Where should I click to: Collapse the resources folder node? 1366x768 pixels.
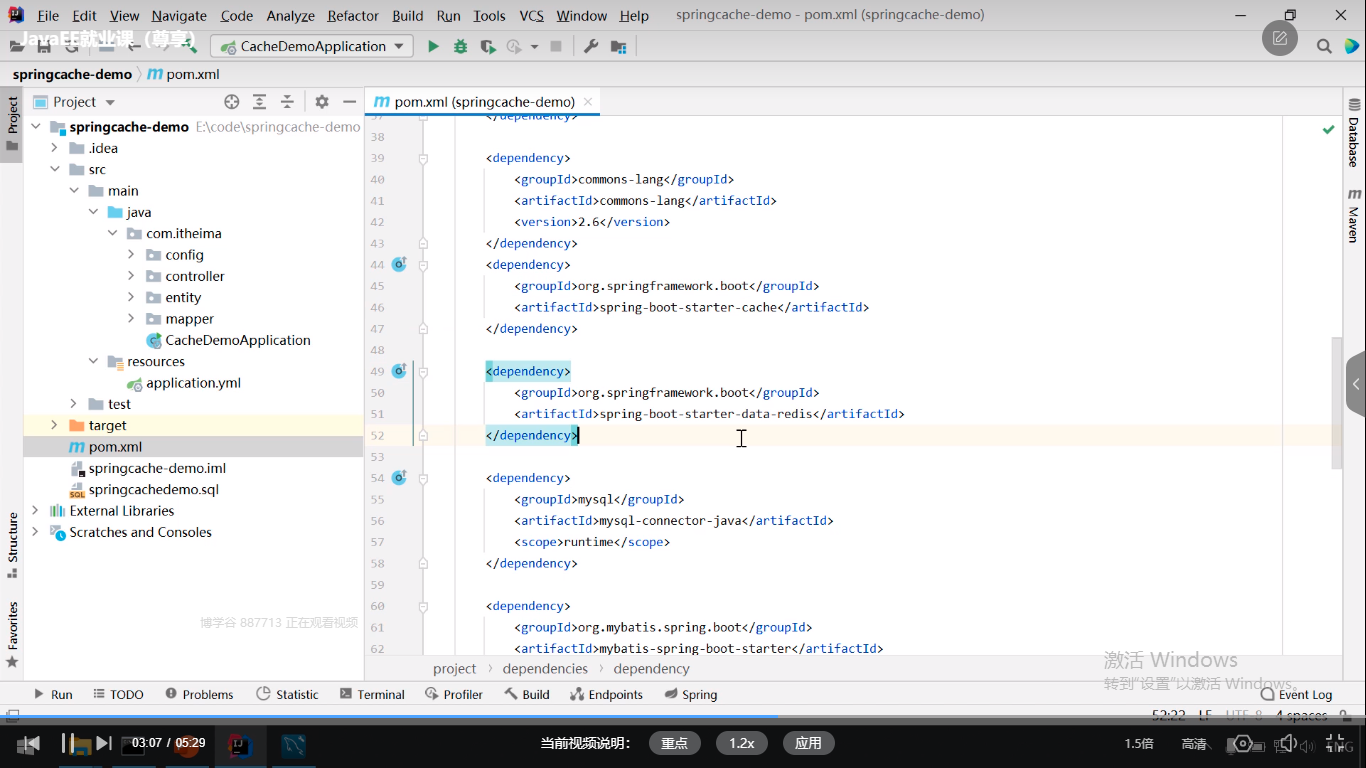click(x=93, y=361)
